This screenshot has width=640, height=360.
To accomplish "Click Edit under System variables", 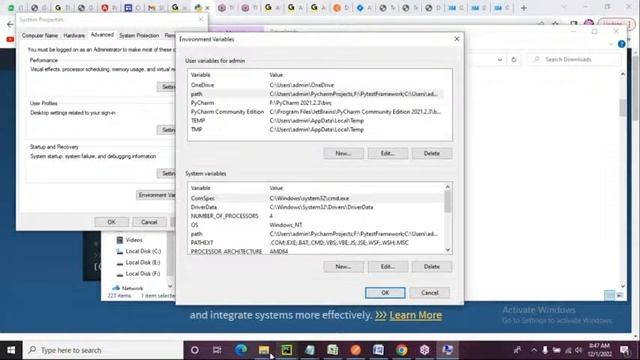I will pyautogui.click(x=387, y=267).
